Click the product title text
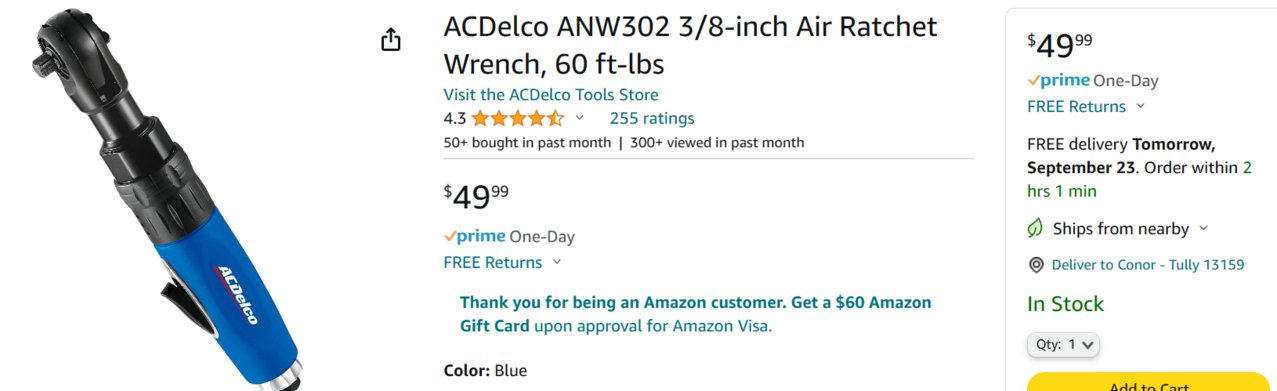1277x391 pixels. point(691,45)
